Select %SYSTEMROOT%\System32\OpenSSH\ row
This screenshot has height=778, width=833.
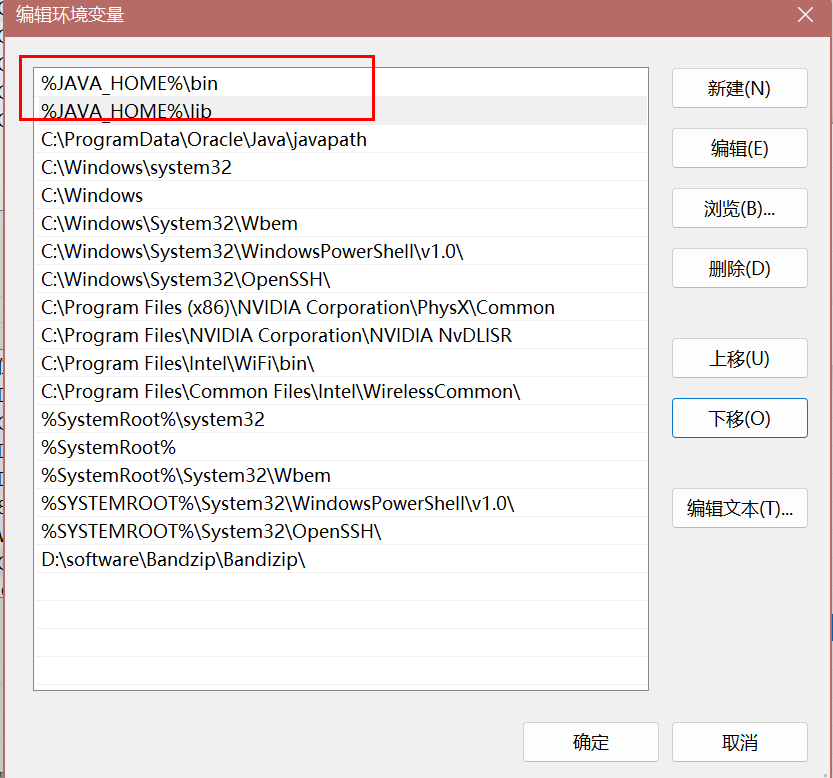pyautogui.click(x=341, y=531)
